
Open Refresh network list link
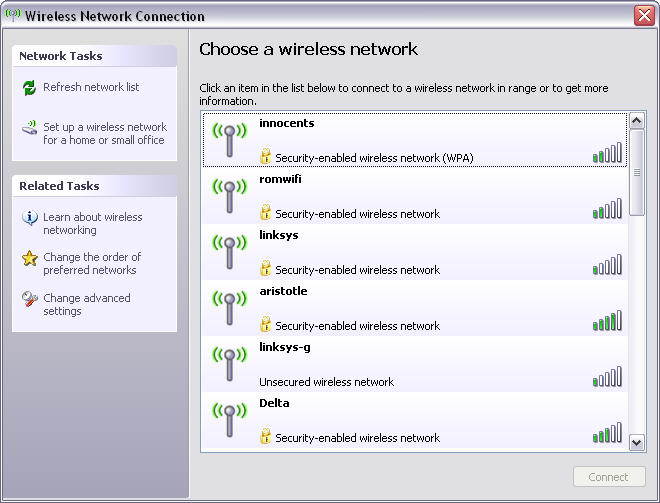pyautogui.click(x=91, y=88)
